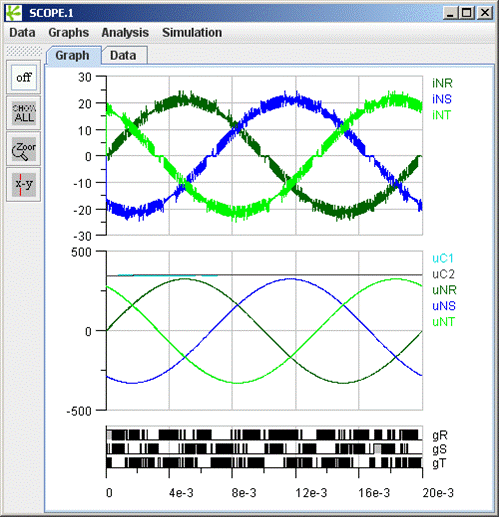Screen dimensions: 499x517
Task: Toggle the 'off' button in the sidebar
Action: (x=24, y=78)
